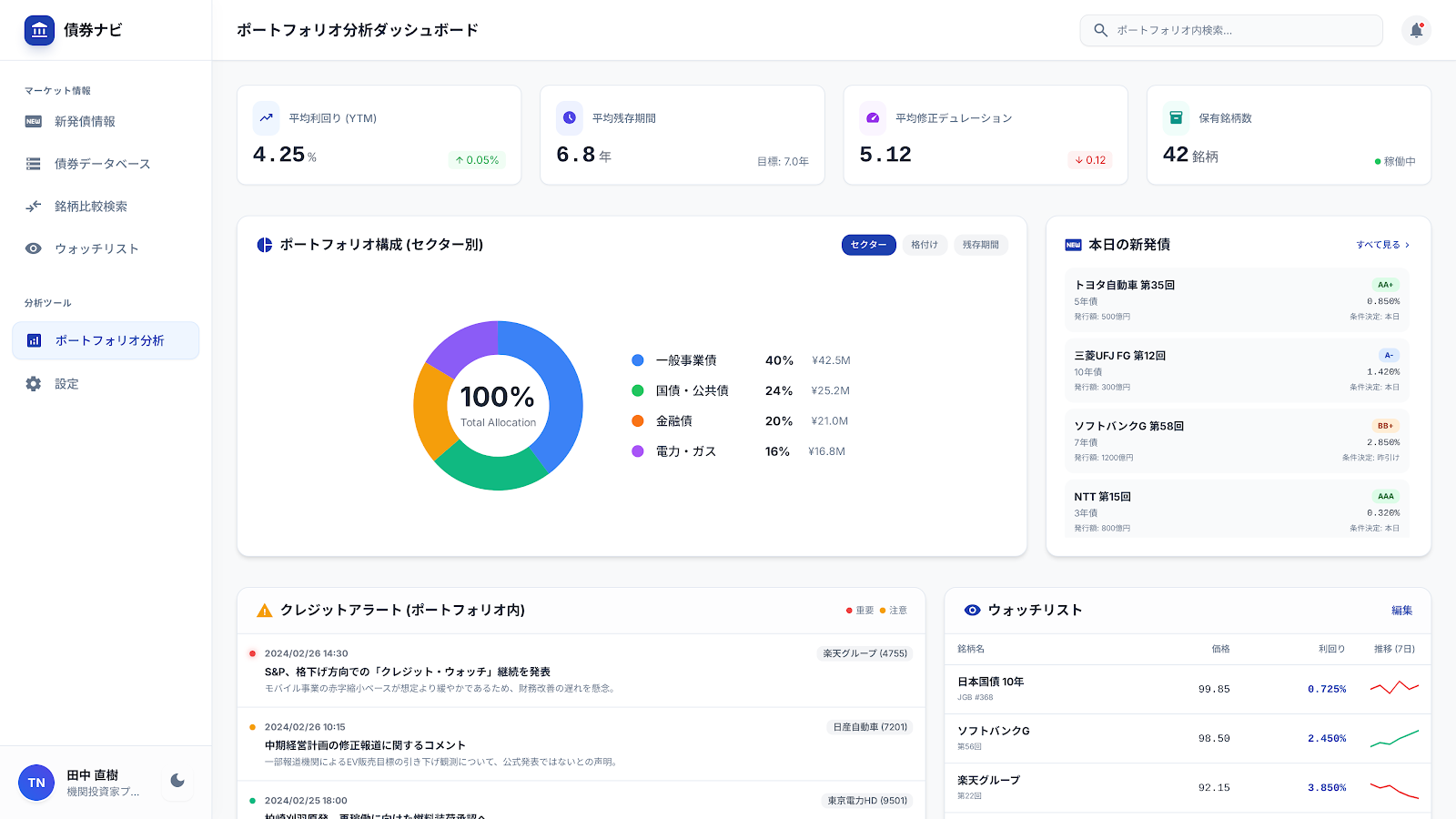The image size is (1456, 819).
Task: Click the ウォッチリスト eye icon in sidebar
Action: [x=34, y=248]
